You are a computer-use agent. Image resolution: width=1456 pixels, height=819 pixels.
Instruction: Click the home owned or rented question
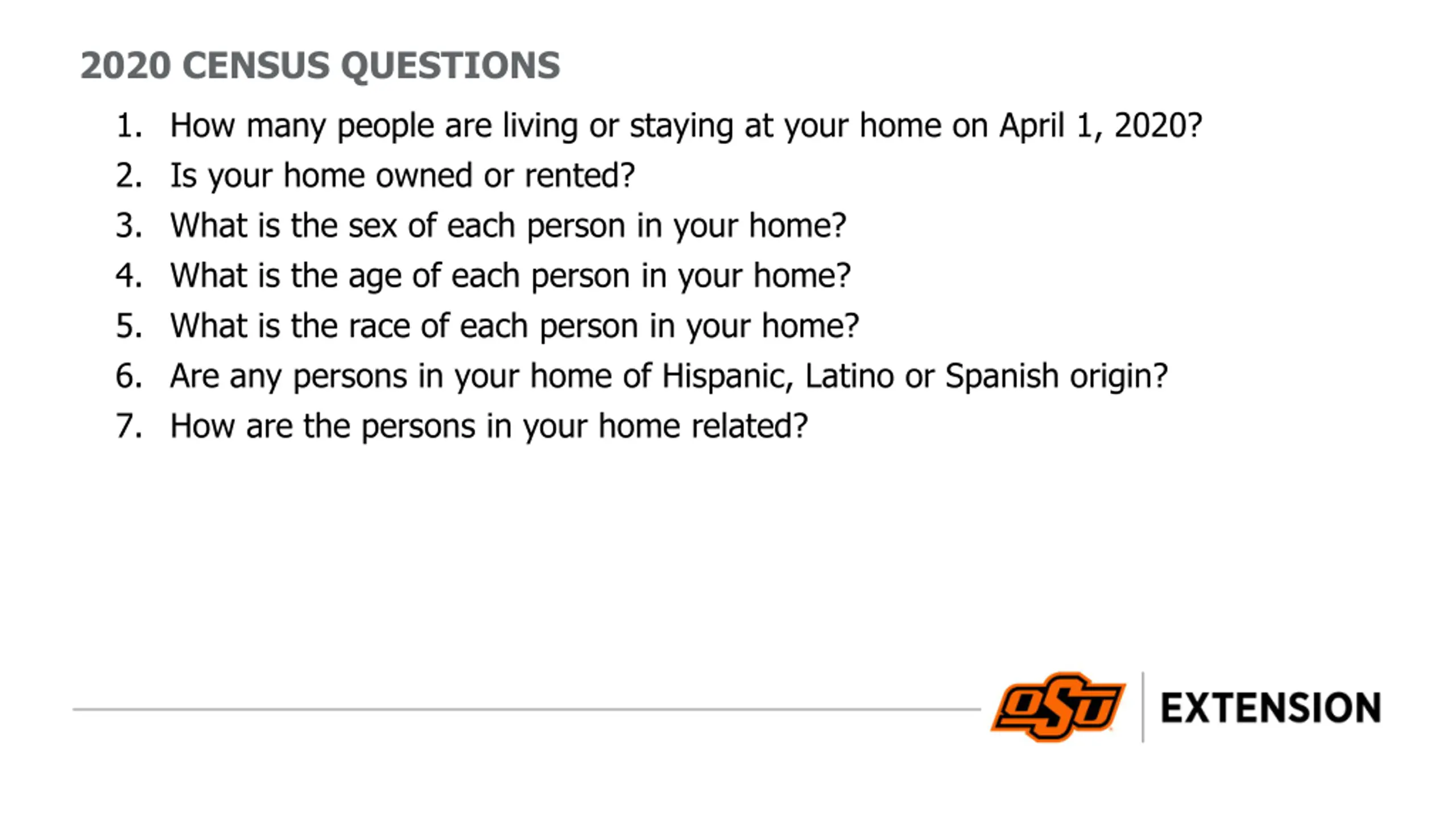(402, 176)
